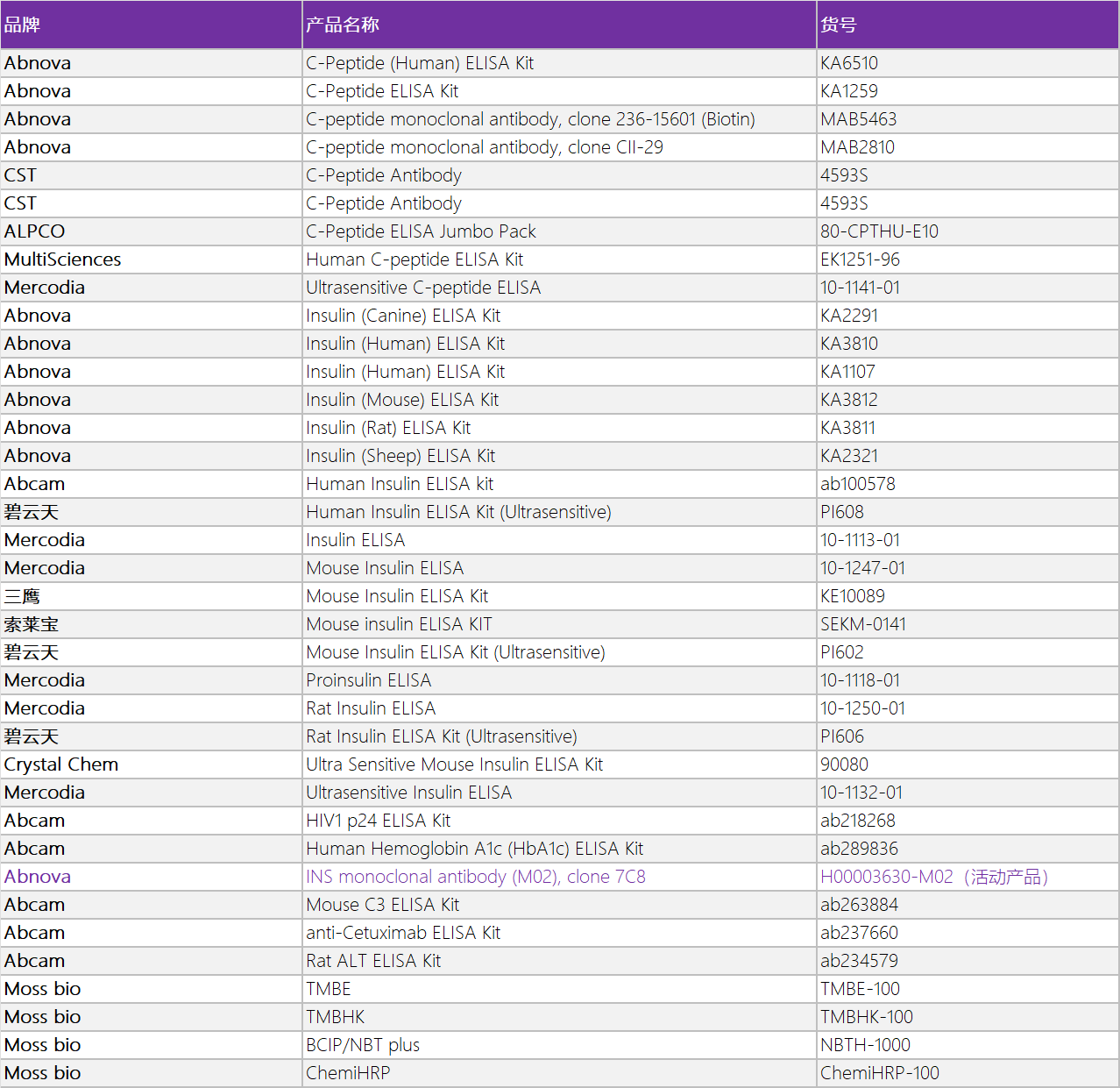Click catalog number "KA3812"
Viewport: 1120px width, 1088px height.
(849, 400)
